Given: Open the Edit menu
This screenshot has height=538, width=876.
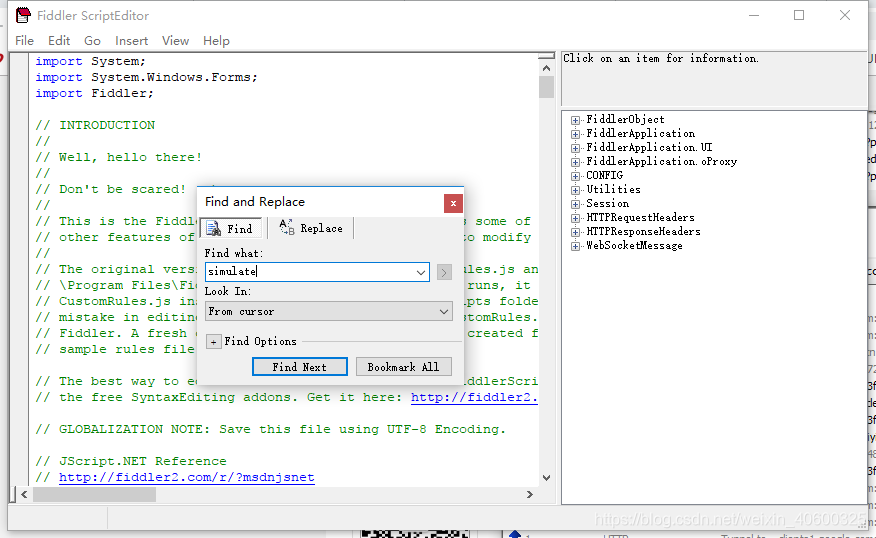Looking at the screenshot, I should point(59,41).
